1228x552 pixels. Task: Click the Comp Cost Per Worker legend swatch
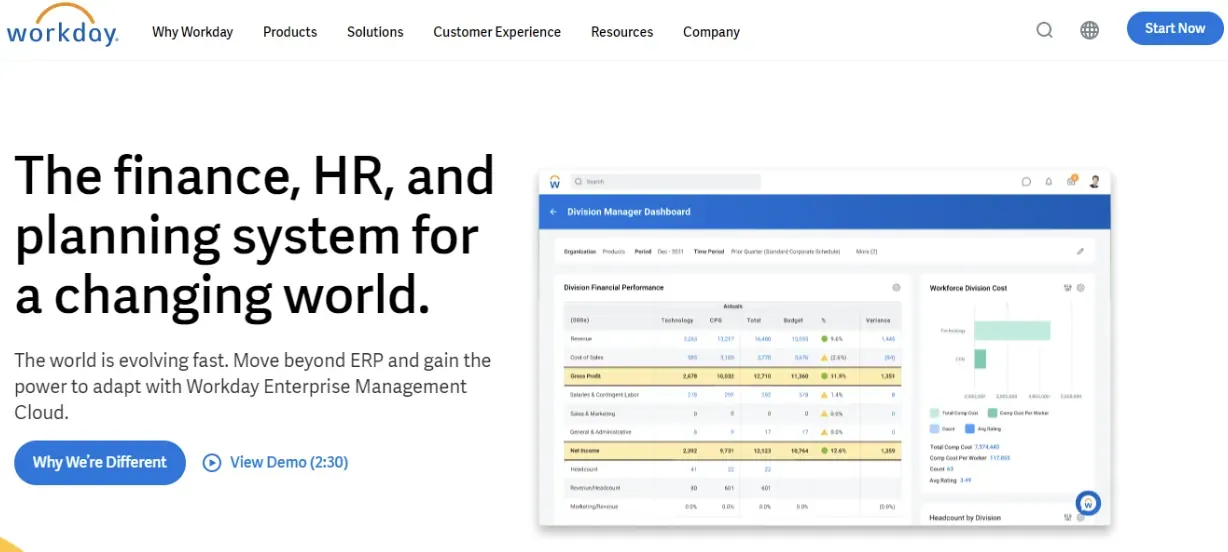(992, 412)
